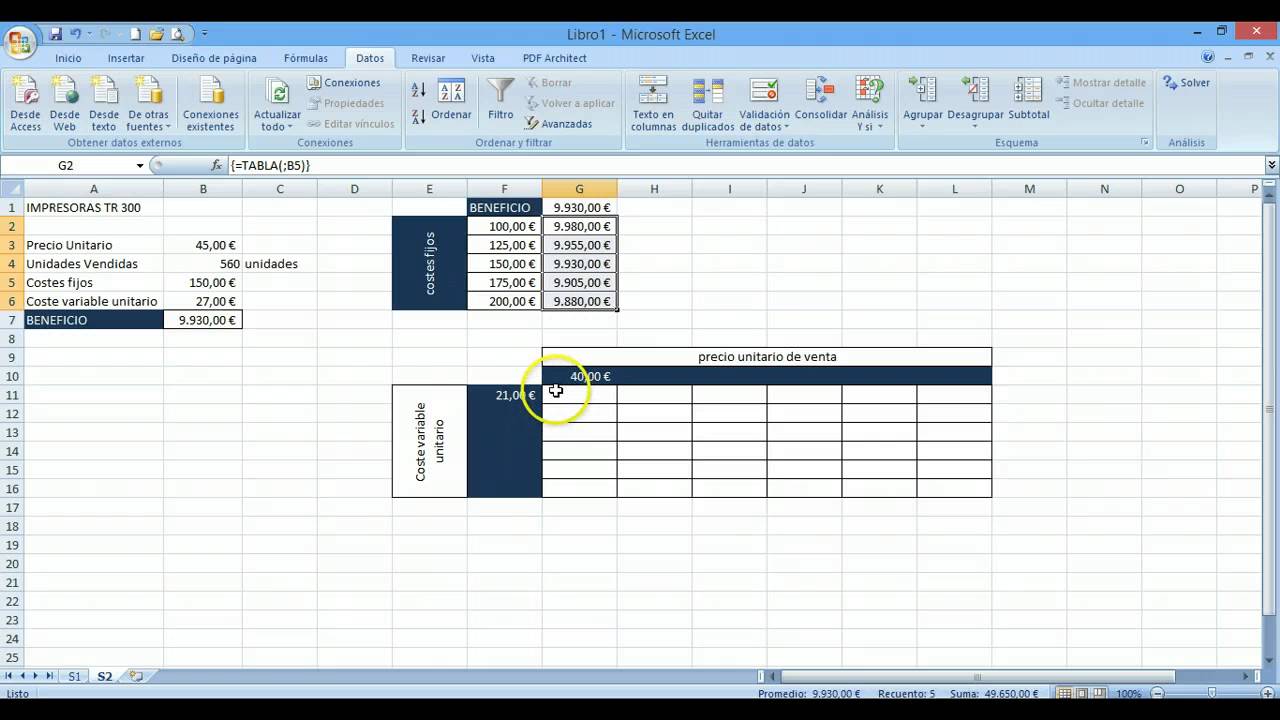Switch to Normal view
Viewport: 1280px width, 720px height.
coord(1066,693)
